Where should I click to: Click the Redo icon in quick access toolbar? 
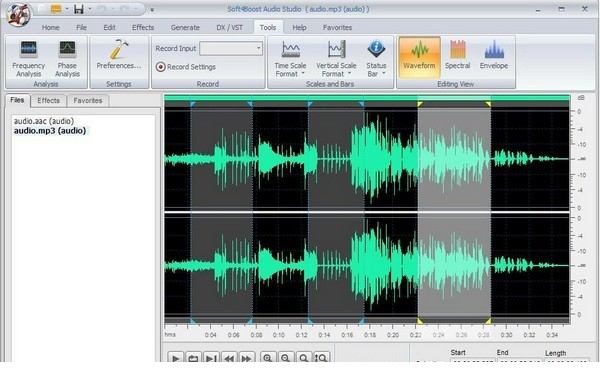pos(125,9)
